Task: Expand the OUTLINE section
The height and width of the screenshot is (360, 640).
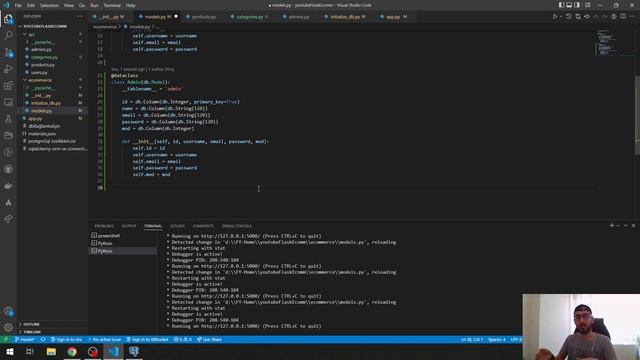Action: tap(31, 324)
